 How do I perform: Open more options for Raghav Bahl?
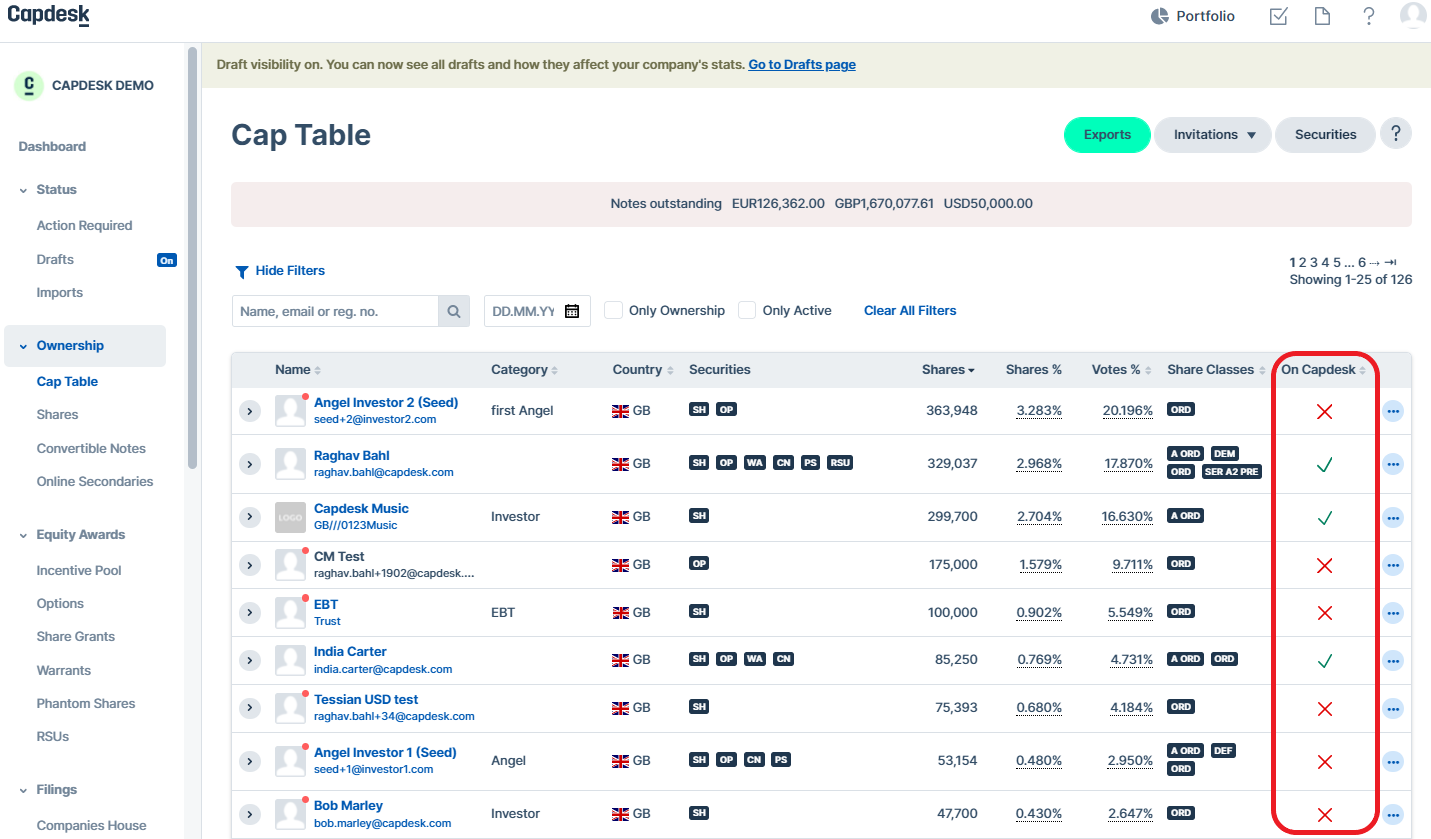coord(1393,464)
